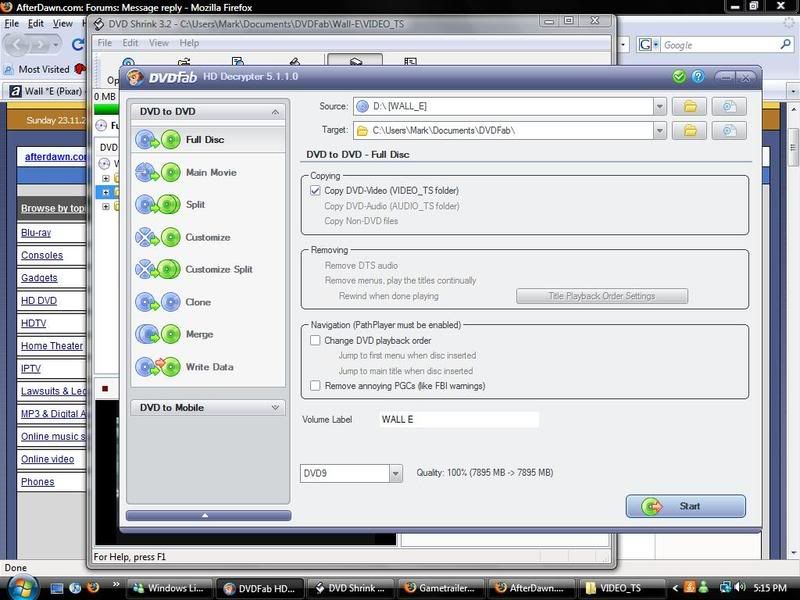Click Title Playback Order Settings button
This screenshot has height=600, width=800.
(x=602, y=296)
